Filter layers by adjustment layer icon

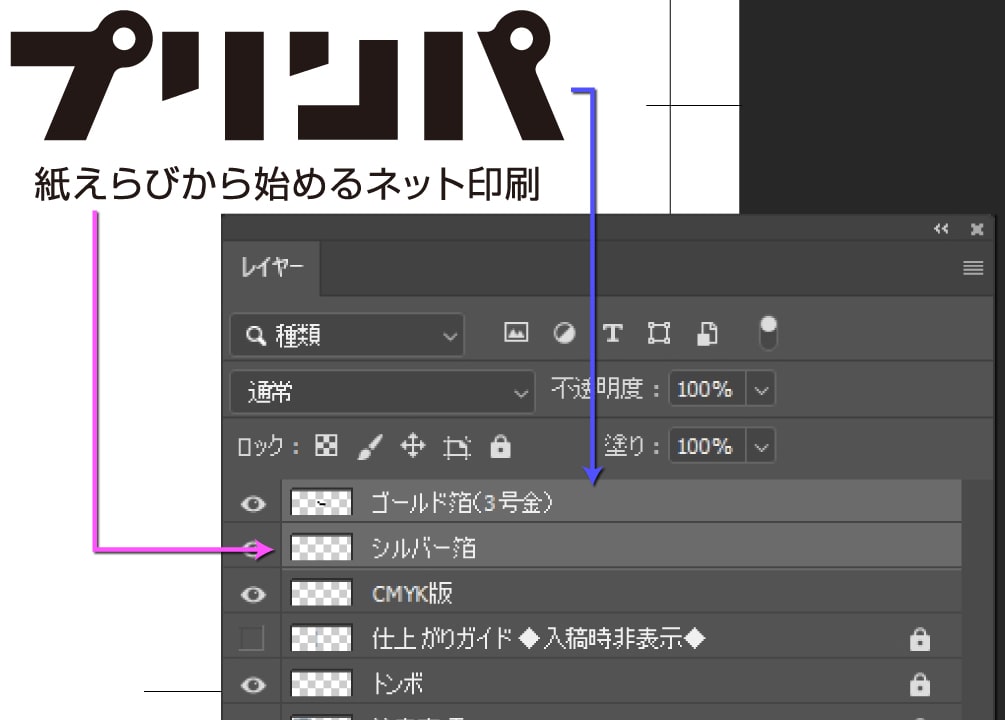click(565, 334)
